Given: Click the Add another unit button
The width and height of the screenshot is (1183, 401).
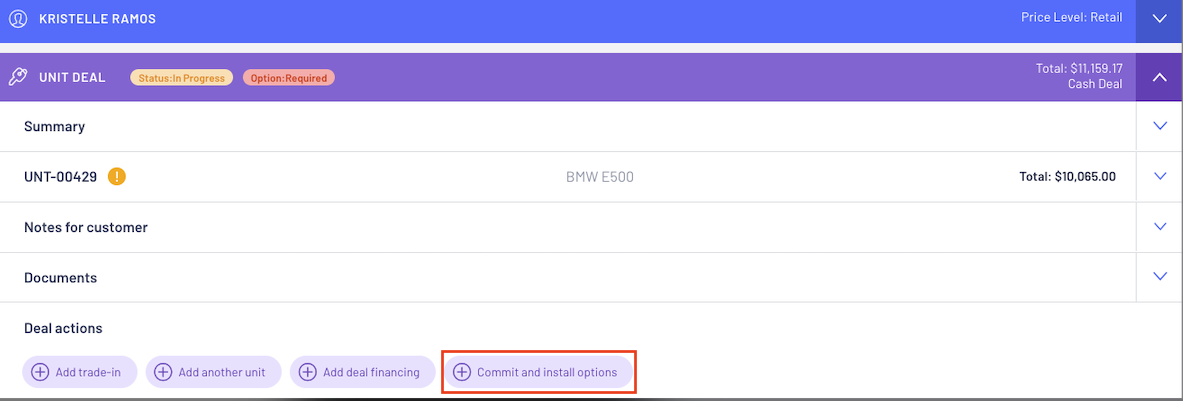Looking at the screenshot, I should (214, 372).
